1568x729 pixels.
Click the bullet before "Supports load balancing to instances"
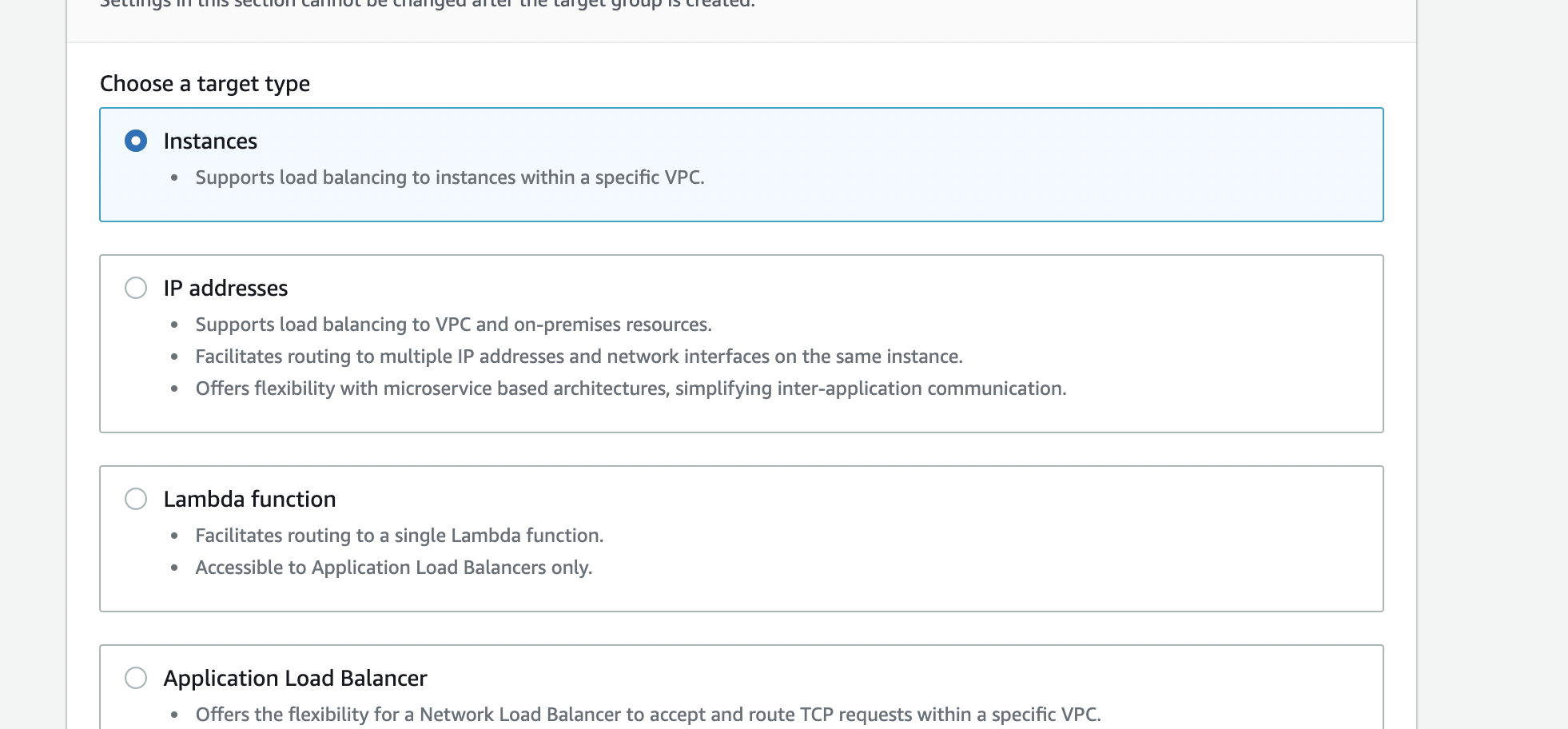tap(174, 178)
